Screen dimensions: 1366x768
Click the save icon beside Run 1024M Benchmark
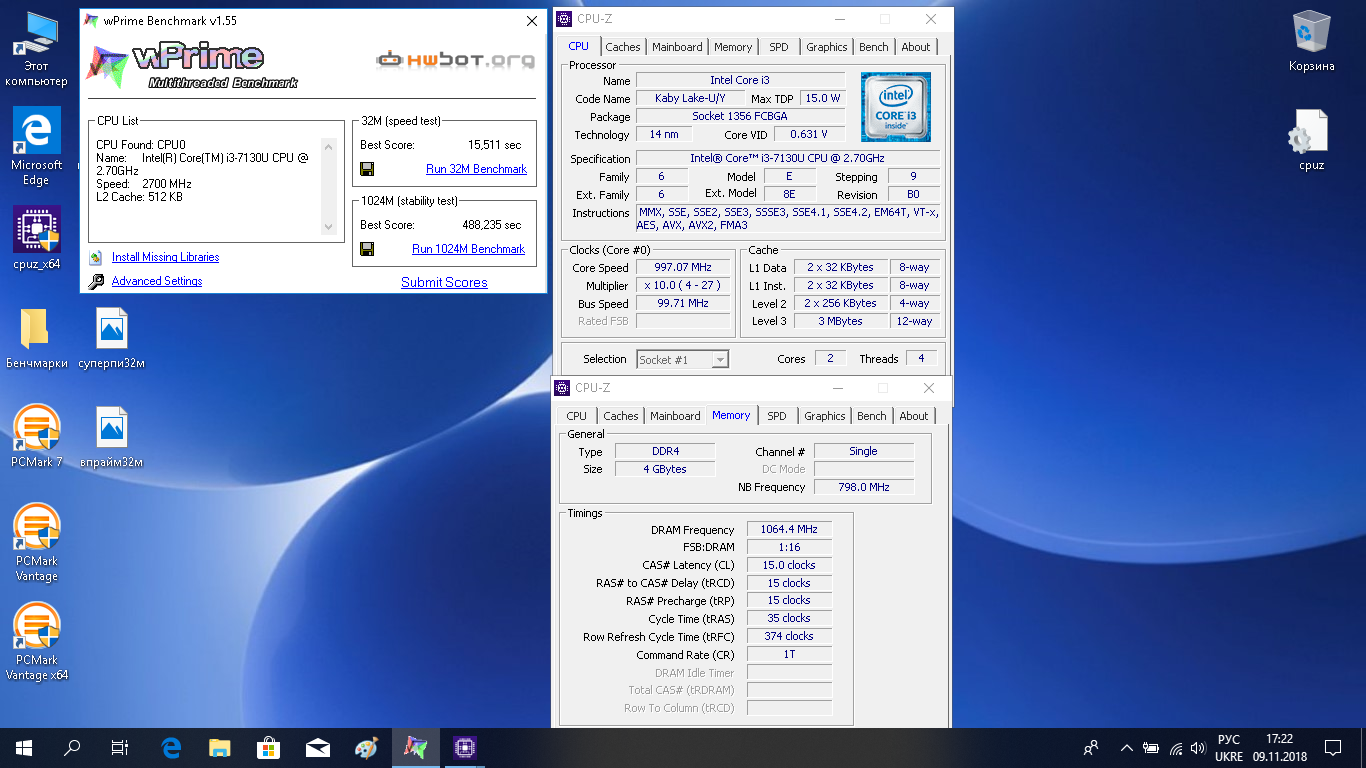(x=367, y=249)
